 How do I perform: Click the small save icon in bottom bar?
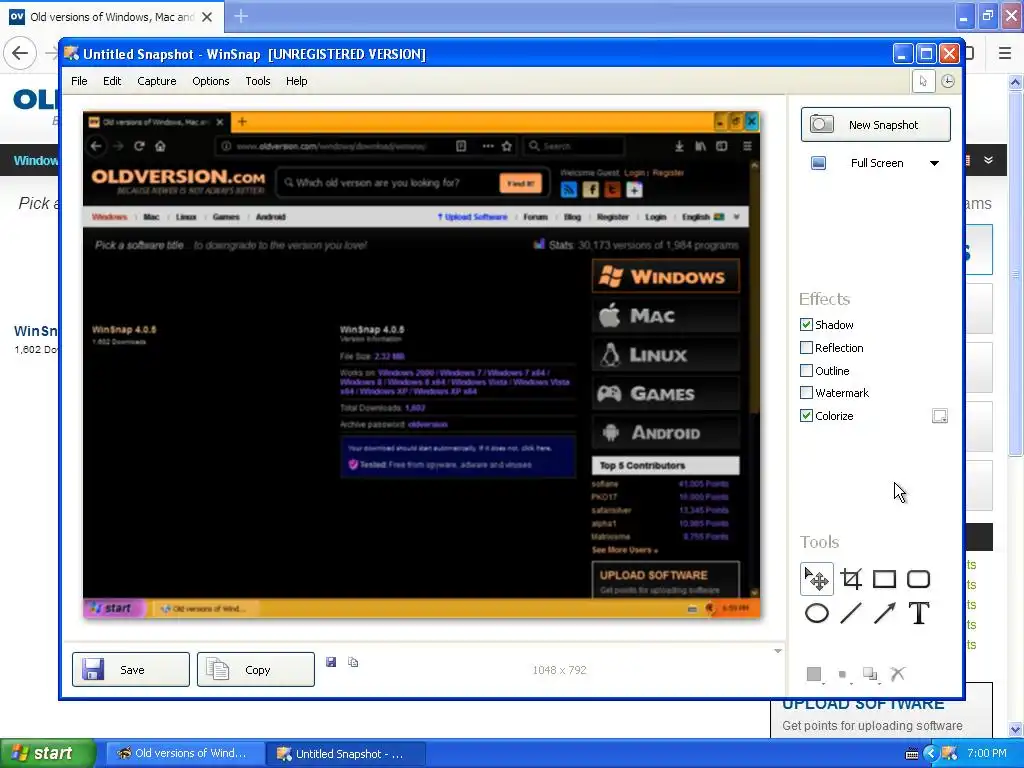(x=331, y=662)
